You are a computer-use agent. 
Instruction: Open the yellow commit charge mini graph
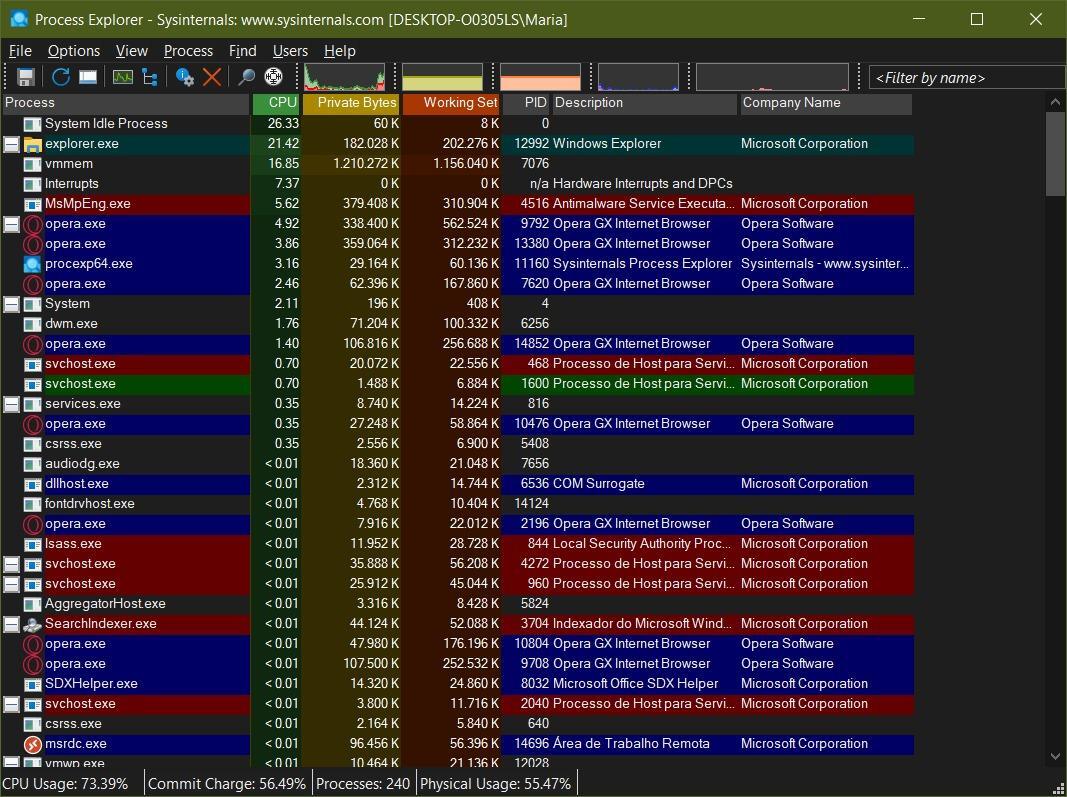442,77
